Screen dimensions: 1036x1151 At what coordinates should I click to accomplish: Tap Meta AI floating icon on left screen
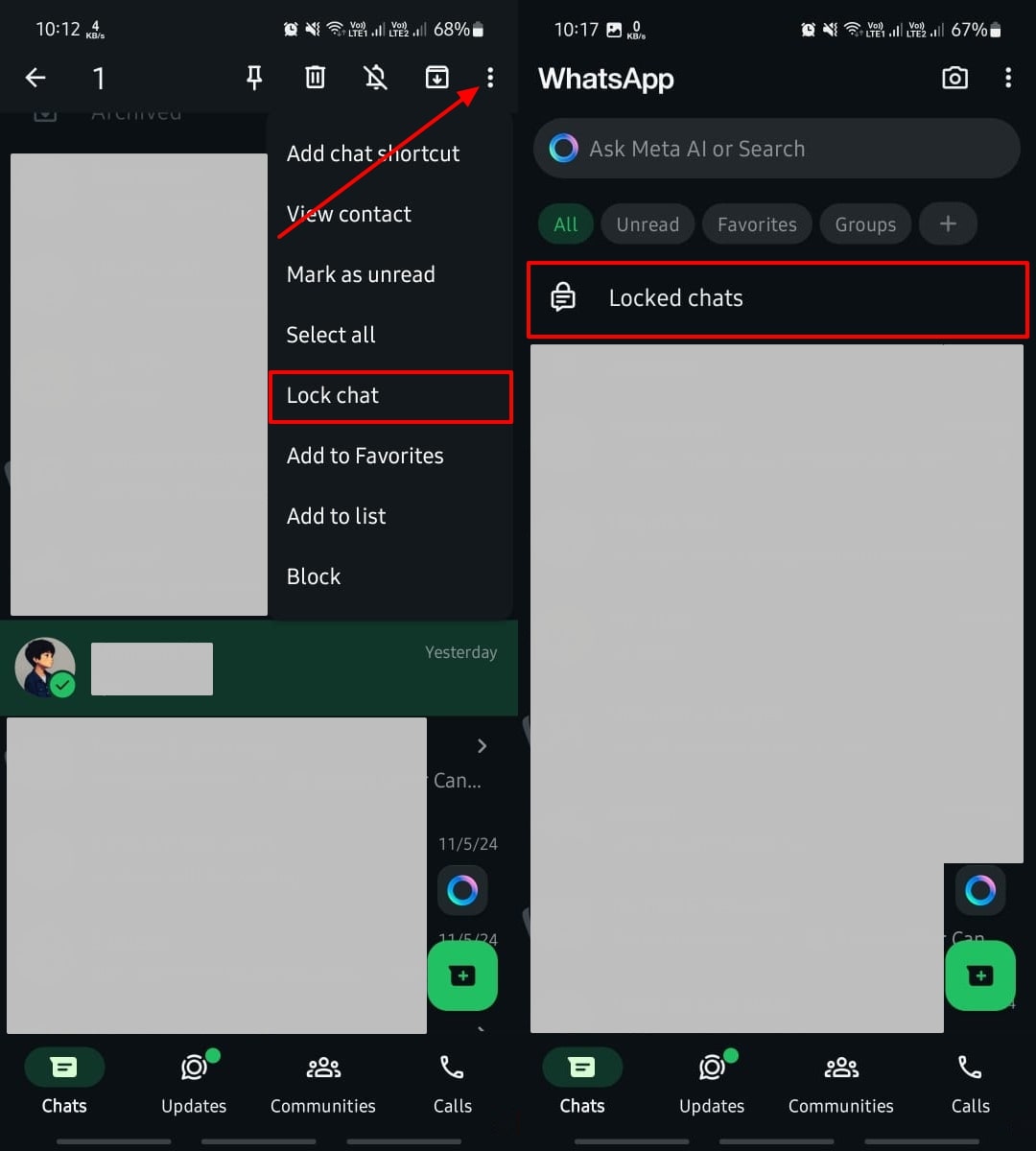[462, 891]
